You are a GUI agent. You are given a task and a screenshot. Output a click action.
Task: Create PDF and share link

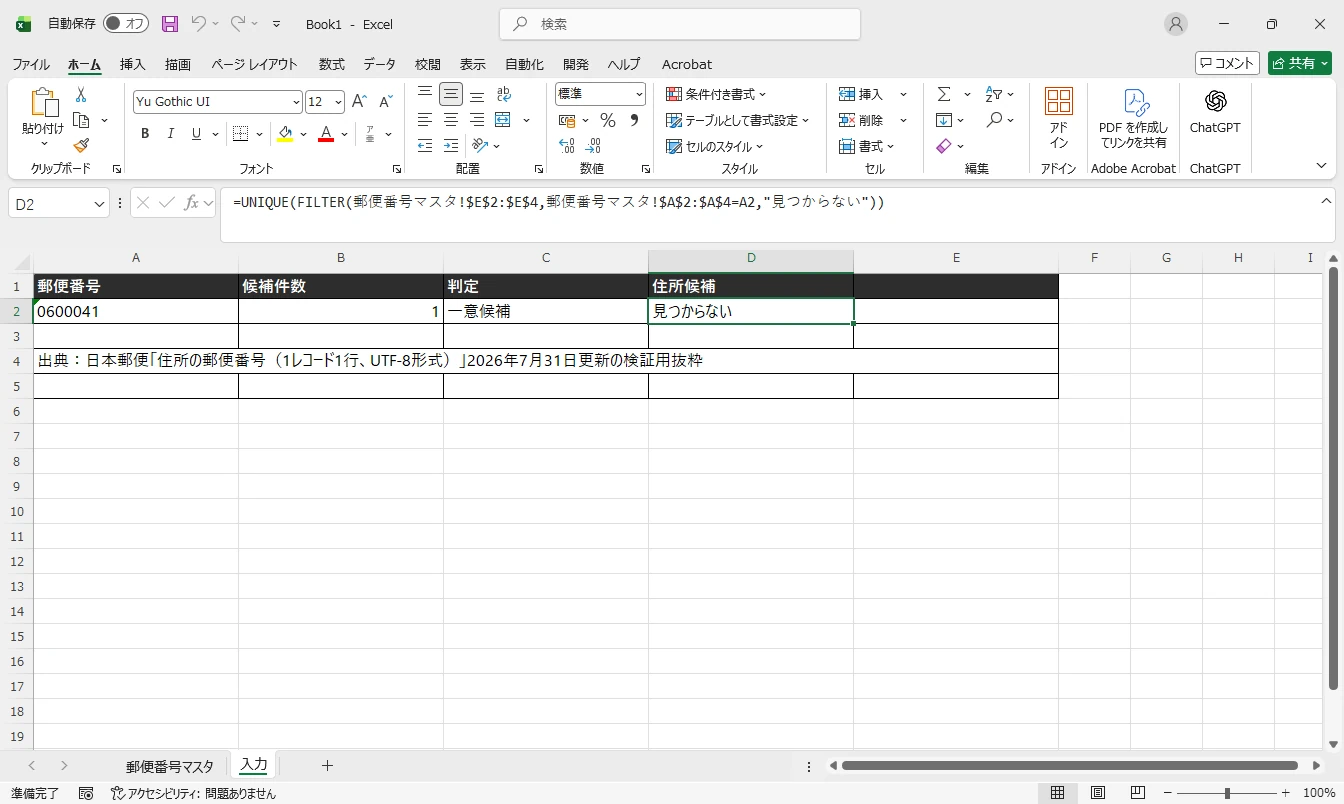pyautogui.click(x=1133, y=118)
